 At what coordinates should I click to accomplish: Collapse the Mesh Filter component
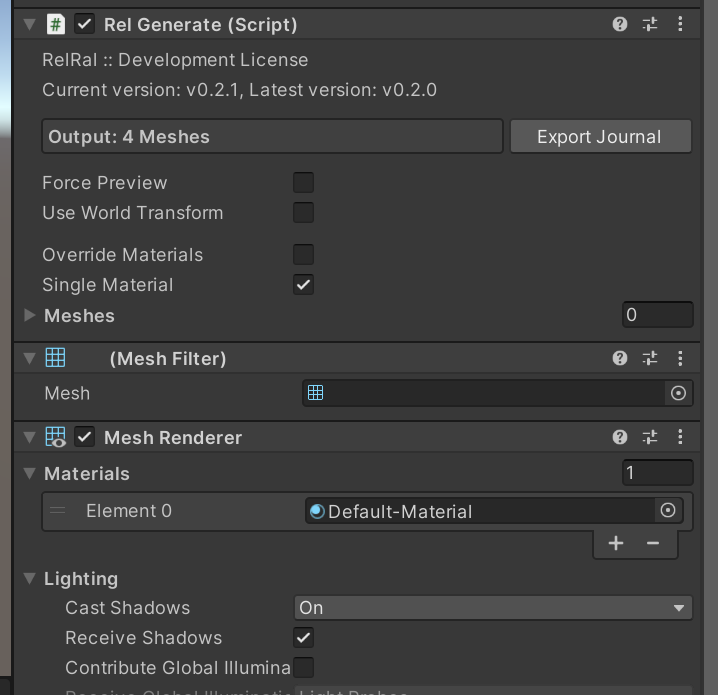pyautogui.click(x=30, y=358)
